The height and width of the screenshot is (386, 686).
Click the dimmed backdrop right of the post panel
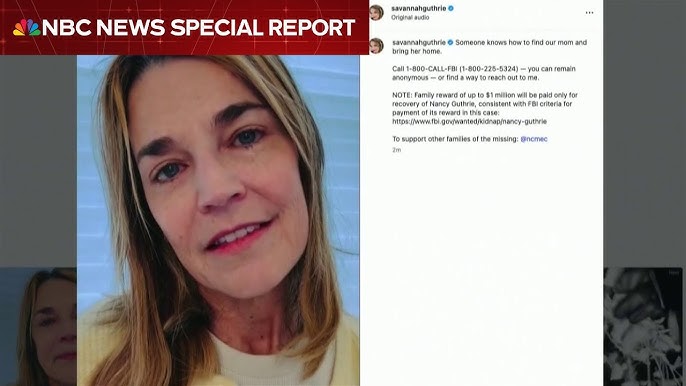click(644, 131)
